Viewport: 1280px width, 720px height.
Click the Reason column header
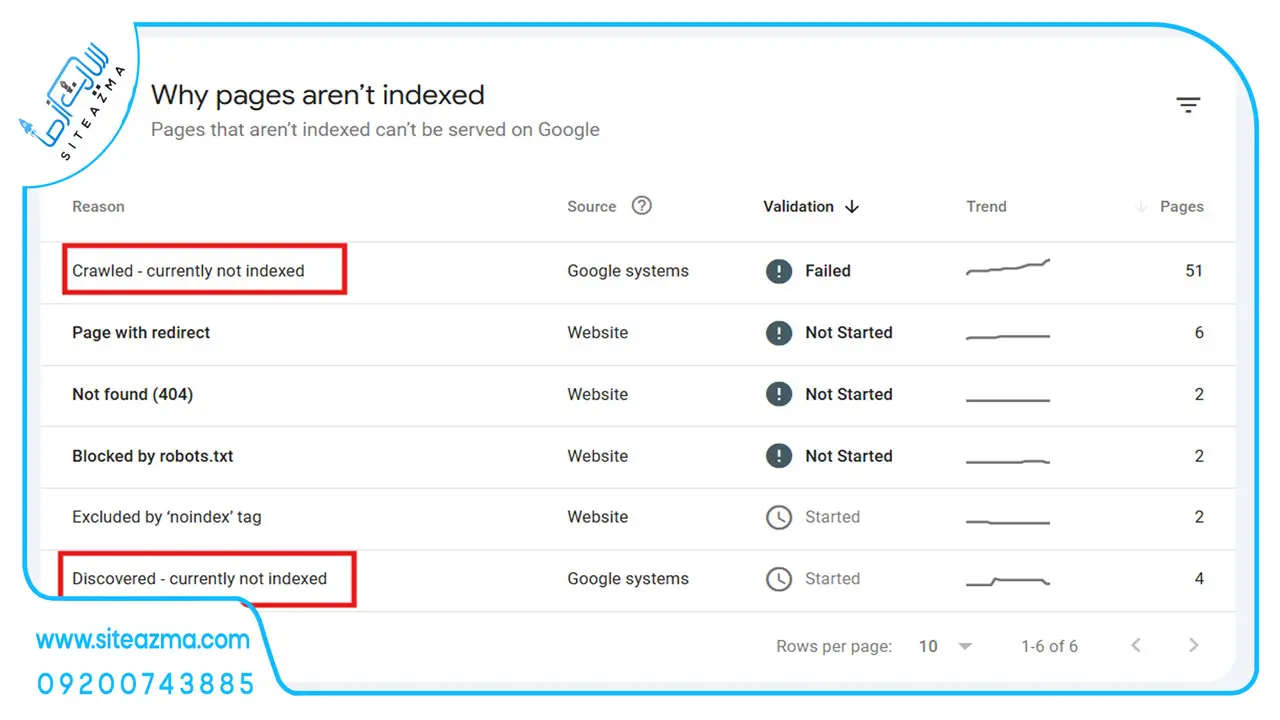(98, 207)
